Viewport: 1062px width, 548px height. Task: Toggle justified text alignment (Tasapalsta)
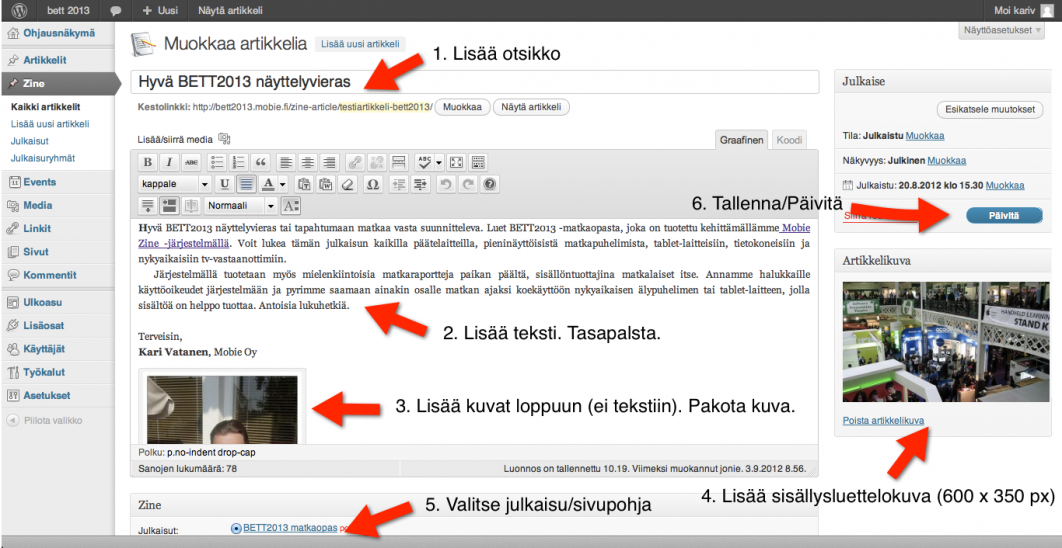246,184
